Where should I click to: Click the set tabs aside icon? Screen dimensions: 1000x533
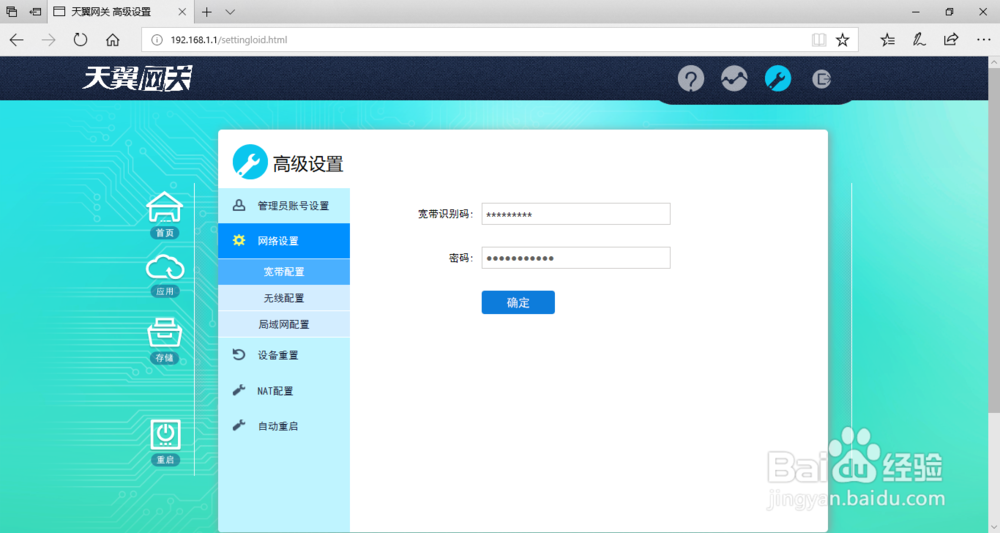pyautogui.click(x=36, y=12)
